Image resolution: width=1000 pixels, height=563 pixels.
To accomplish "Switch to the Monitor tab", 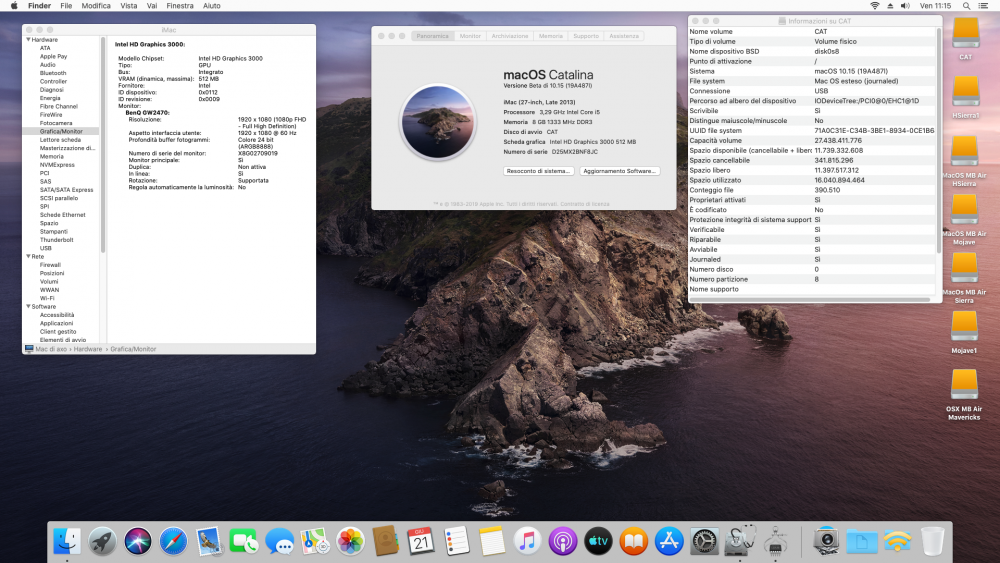I will tap(470, 36).
